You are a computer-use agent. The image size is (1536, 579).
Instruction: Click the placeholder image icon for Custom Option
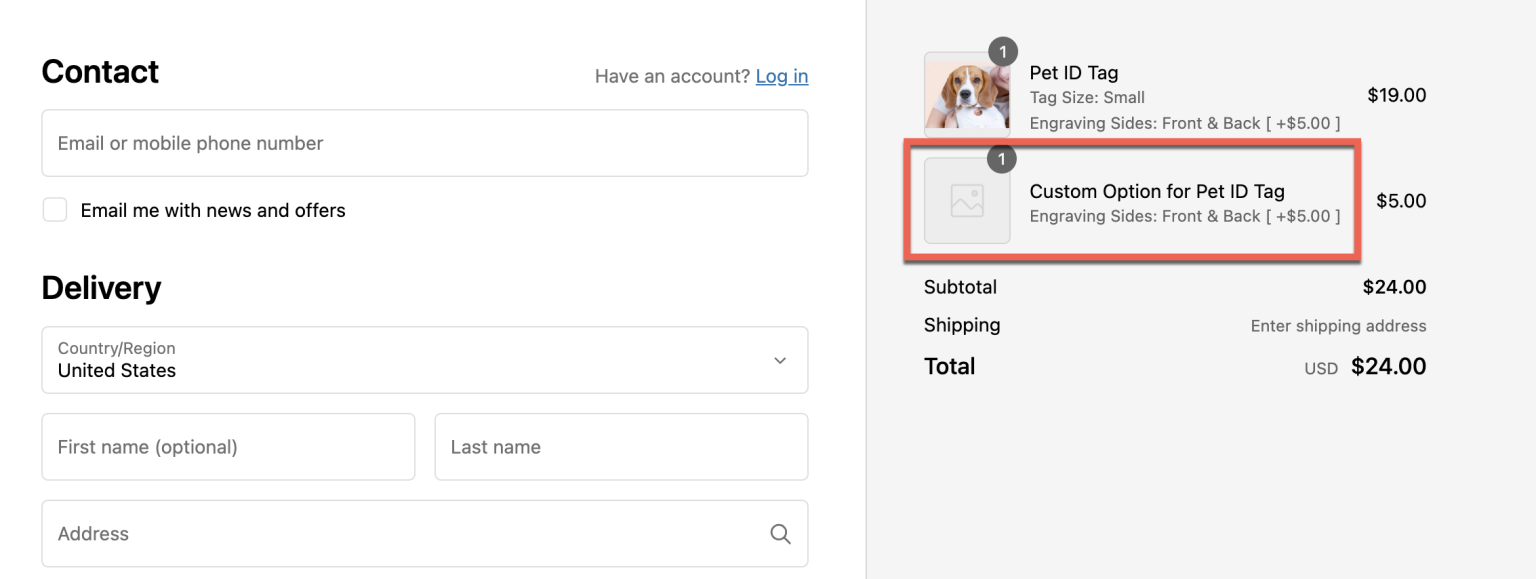click(967, 201)
